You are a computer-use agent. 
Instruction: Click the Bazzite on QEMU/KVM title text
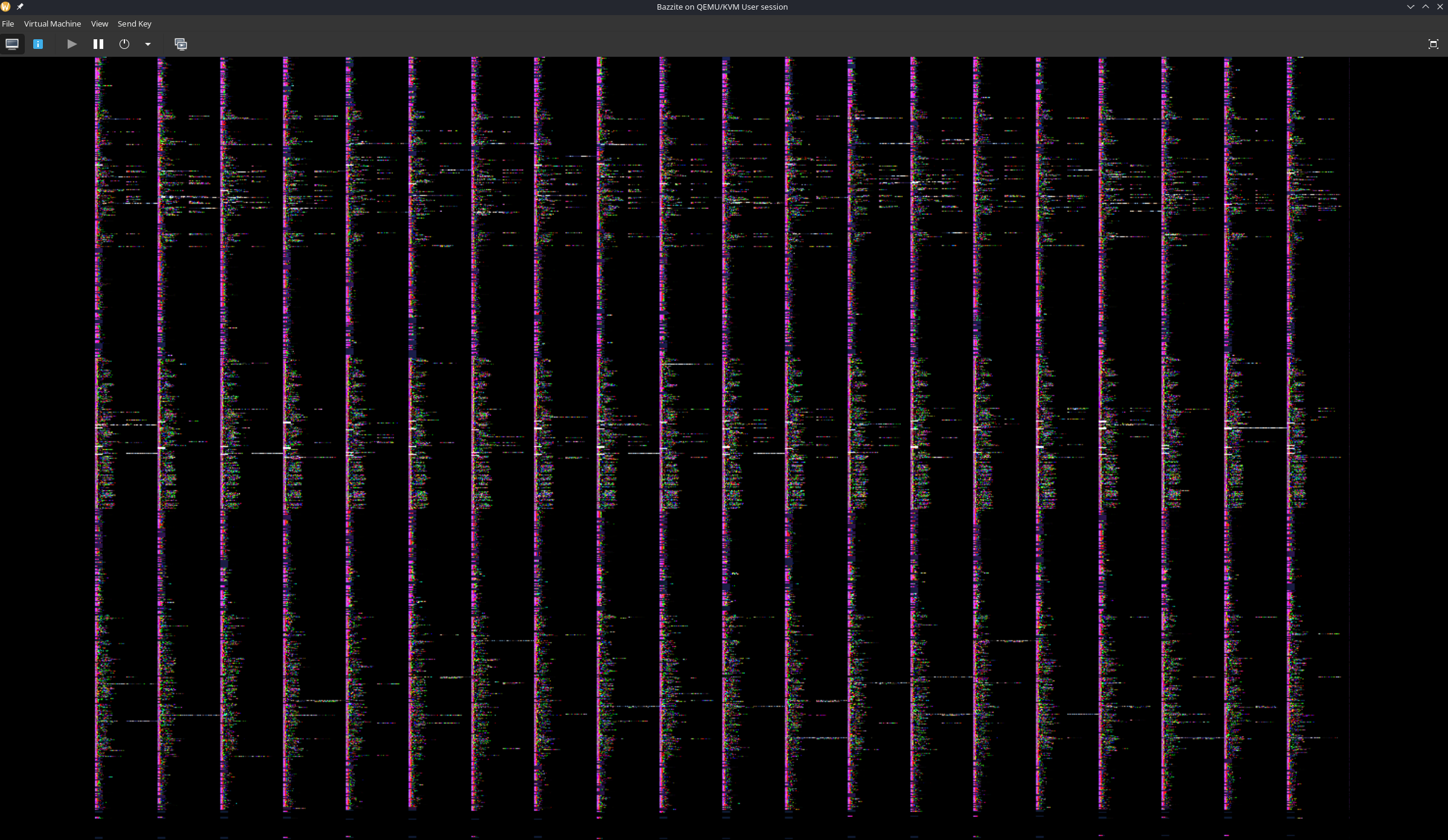pos(722,7)
